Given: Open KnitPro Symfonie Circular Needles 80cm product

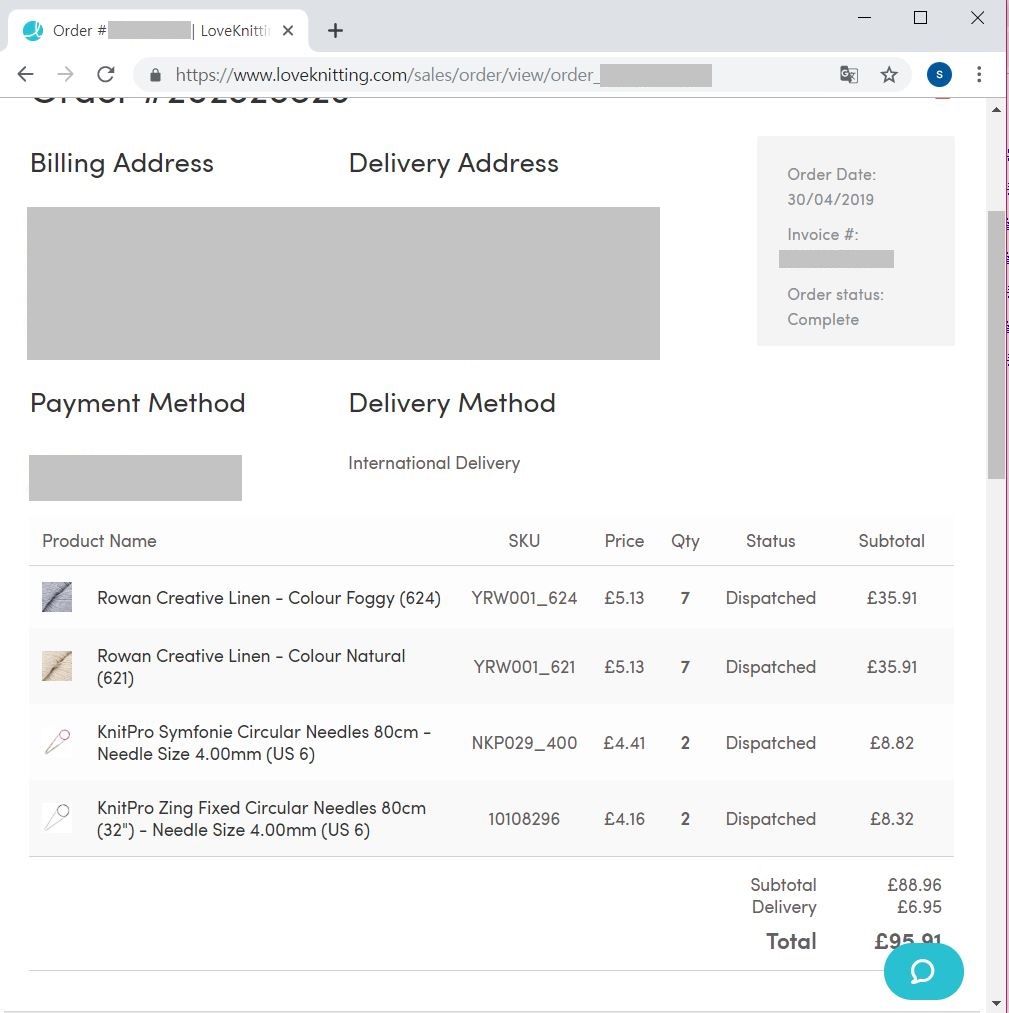Looking at the screenshot, I should pyautogui.click(x=264, y=743).
